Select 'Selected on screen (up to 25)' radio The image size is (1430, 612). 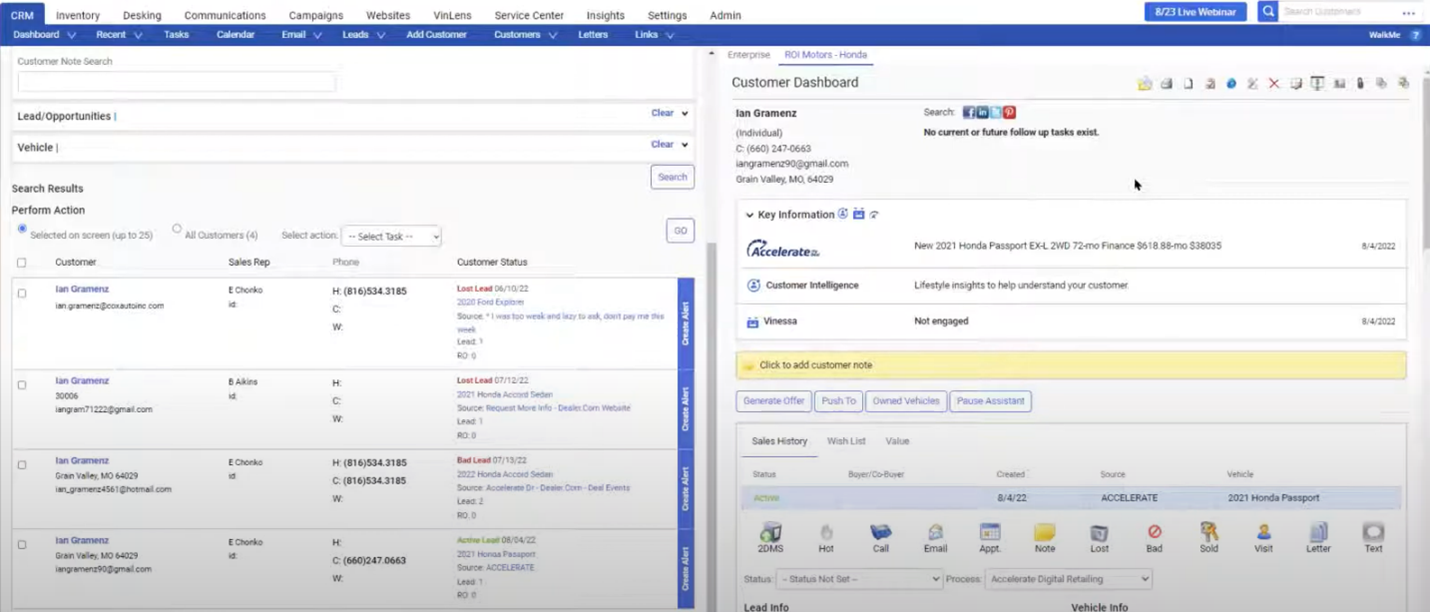(22, 229)
